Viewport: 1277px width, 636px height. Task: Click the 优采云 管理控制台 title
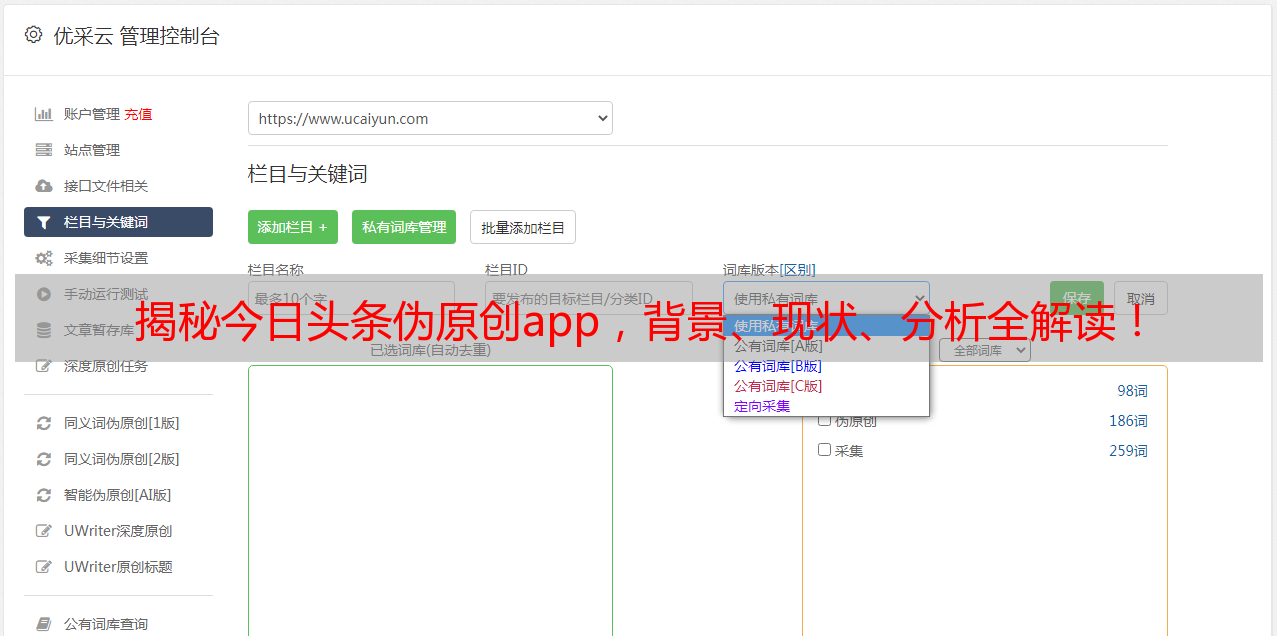[x=136, y=36]
